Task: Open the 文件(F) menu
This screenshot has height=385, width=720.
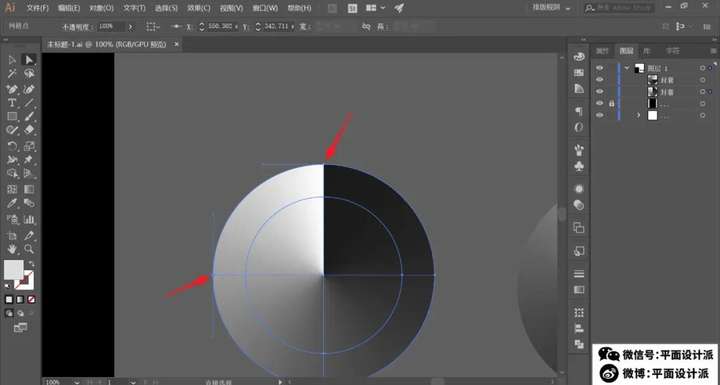Action: point(38,8)
